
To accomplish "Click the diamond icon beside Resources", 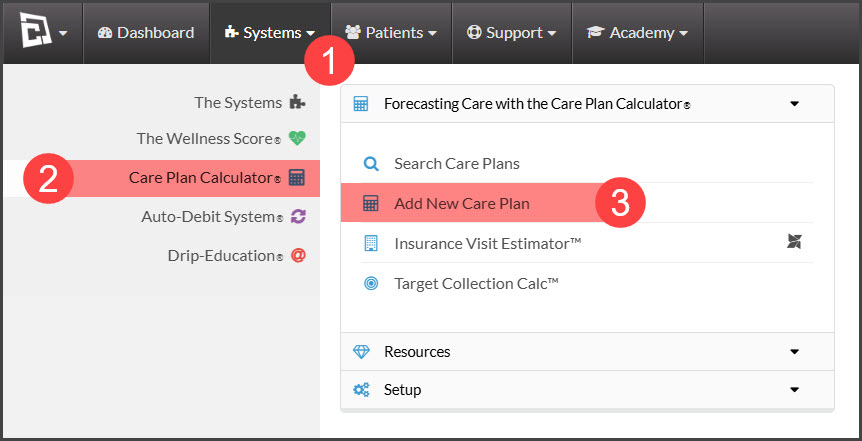I will 361,352.
